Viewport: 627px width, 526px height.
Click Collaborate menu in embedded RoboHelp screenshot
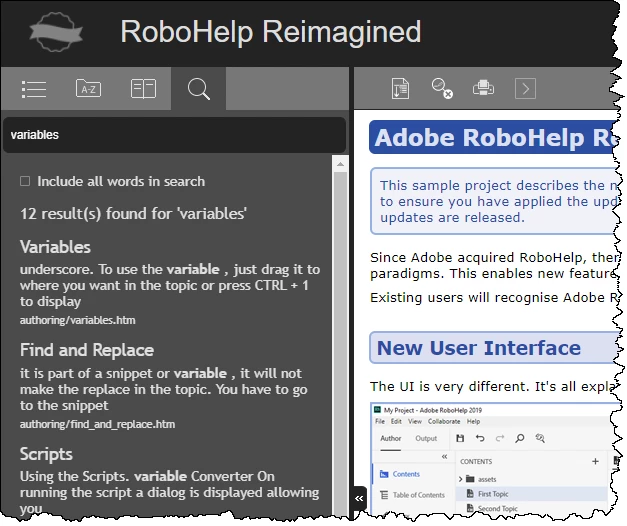click(444, 422)
